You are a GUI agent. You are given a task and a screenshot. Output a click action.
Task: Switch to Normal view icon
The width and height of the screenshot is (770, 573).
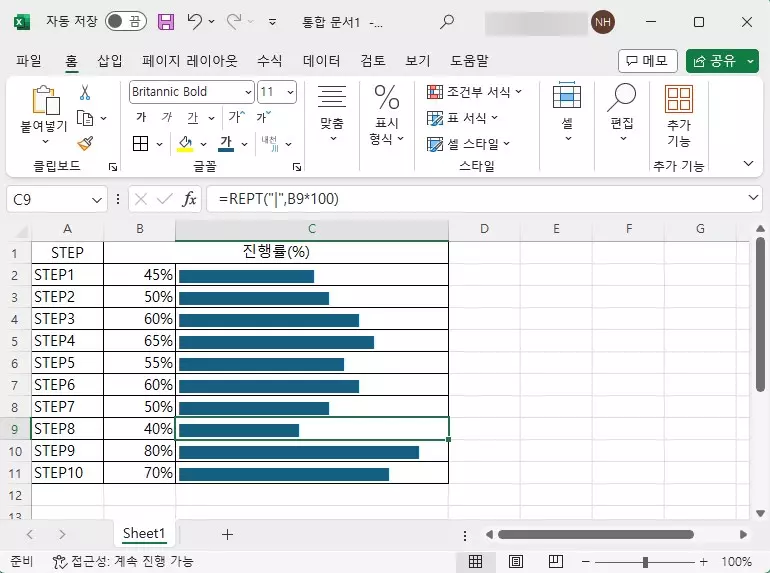[x=475, y=561]
